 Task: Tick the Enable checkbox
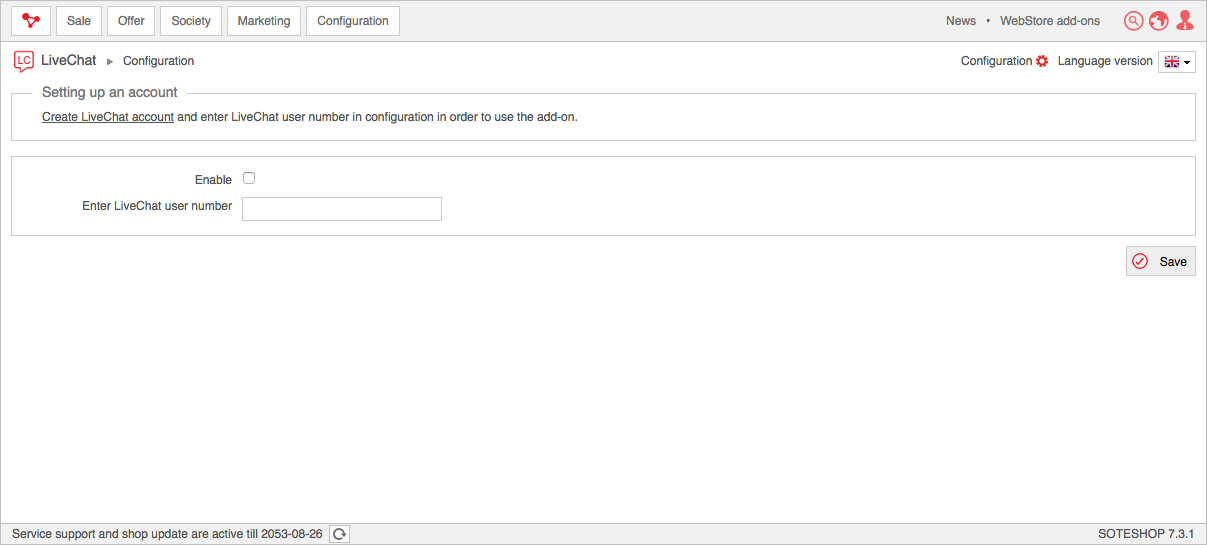coord(249,178)
